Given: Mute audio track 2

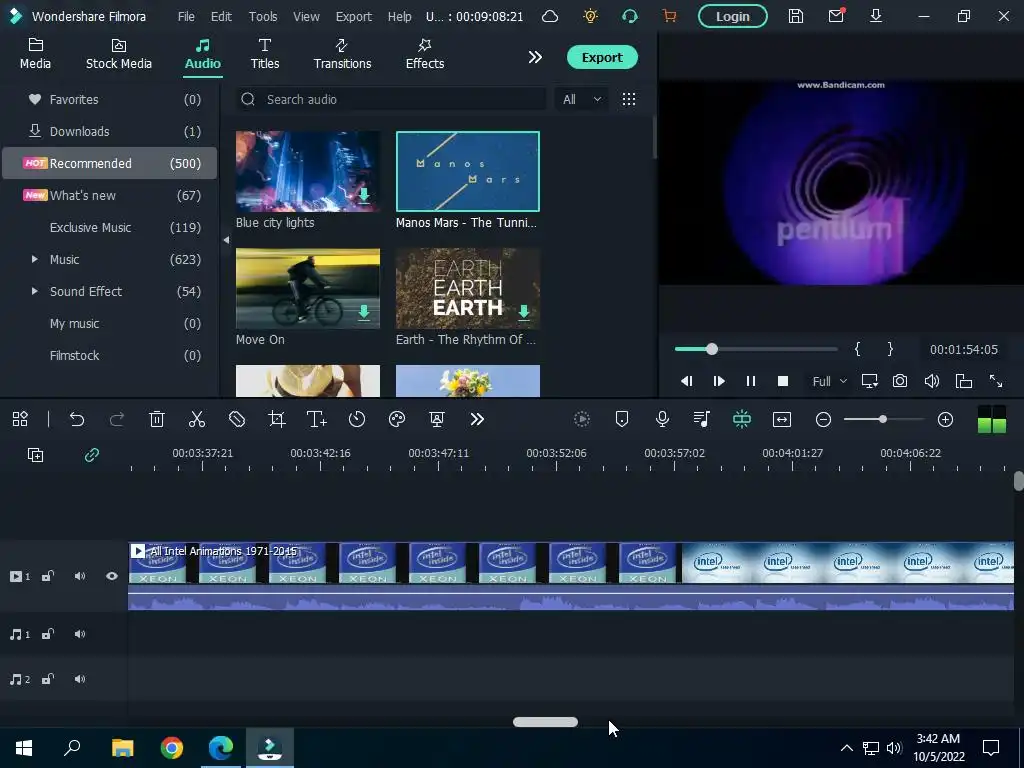Looking at the screenshot, I should tap(80, 679).
